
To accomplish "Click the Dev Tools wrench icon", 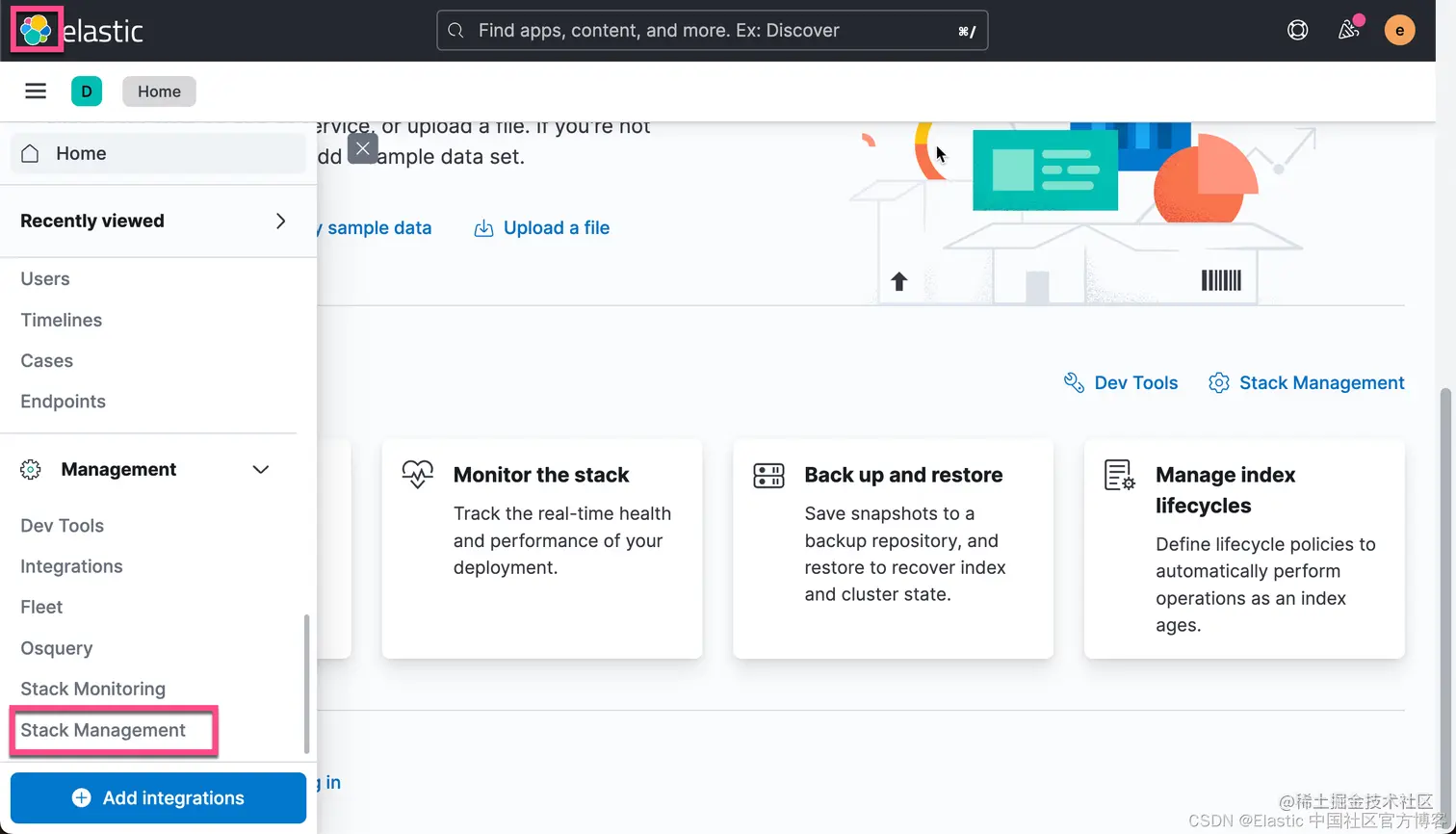I will (x=1074, y=382).
